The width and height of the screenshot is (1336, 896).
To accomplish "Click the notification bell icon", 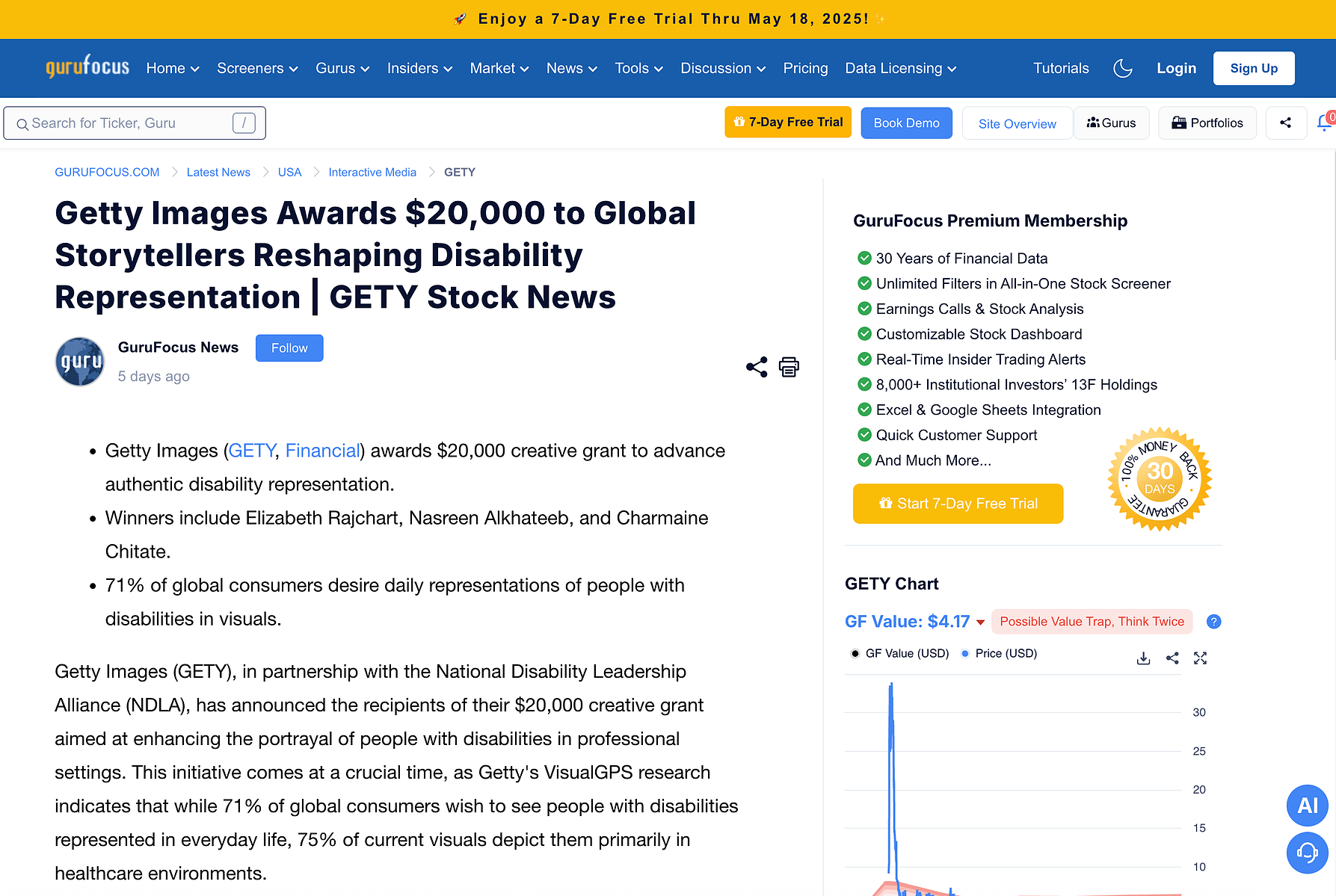I will click(1324, 123).
